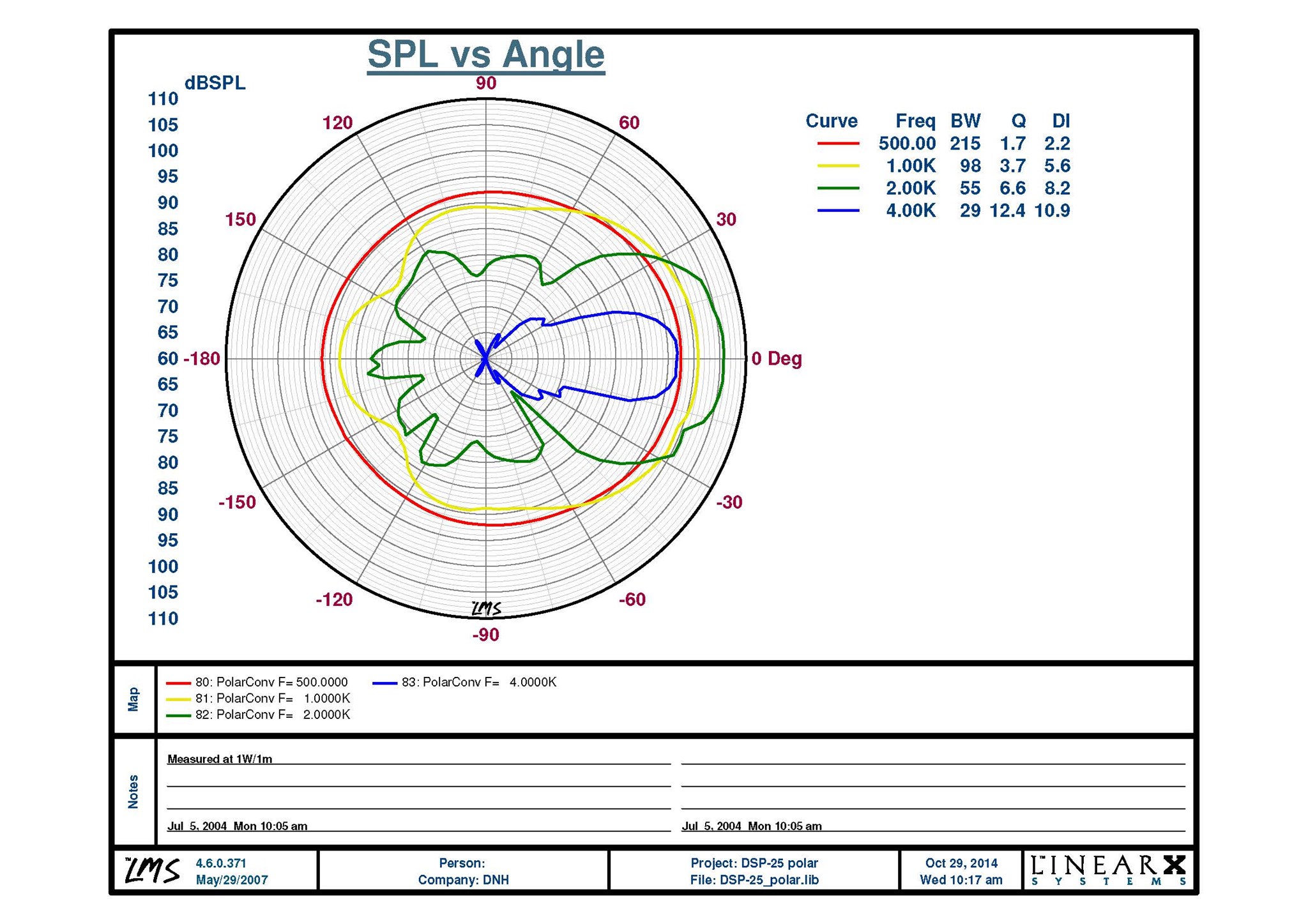
Task: Click the DI value 10.9
Action: click(1052, 211)
